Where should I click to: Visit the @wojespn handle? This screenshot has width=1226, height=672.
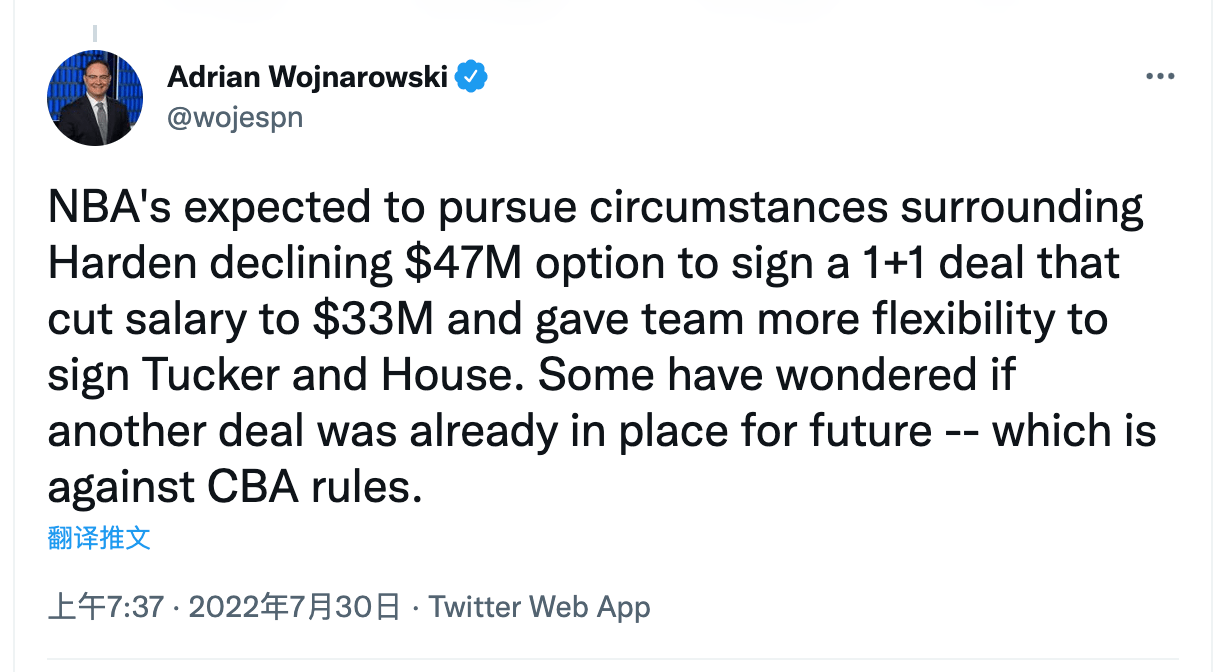pyautogui.click(x=235, y=117)
